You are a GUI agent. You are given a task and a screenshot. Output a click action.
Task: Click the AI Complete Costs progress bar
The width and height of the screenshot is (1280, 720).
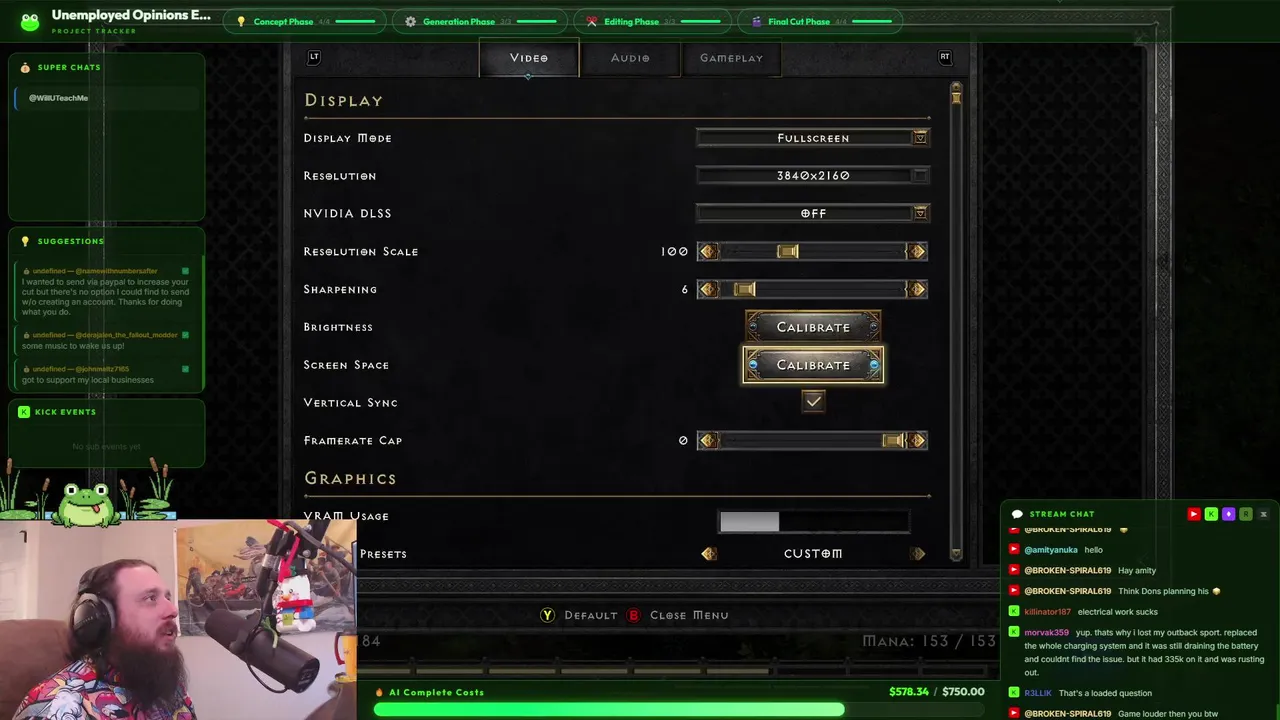tap(679, 709)
